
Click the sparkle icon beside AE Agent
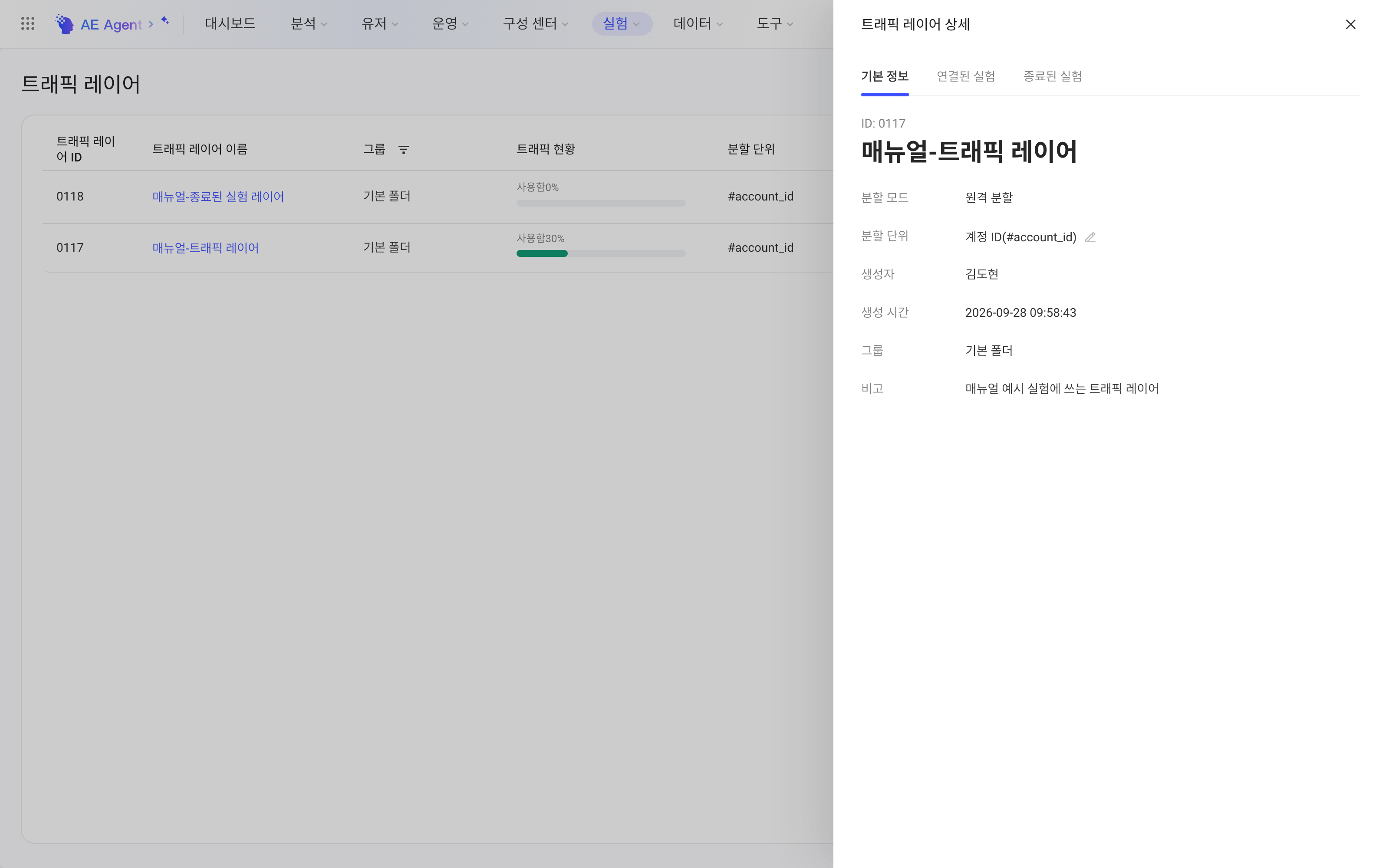coord(165,20)
